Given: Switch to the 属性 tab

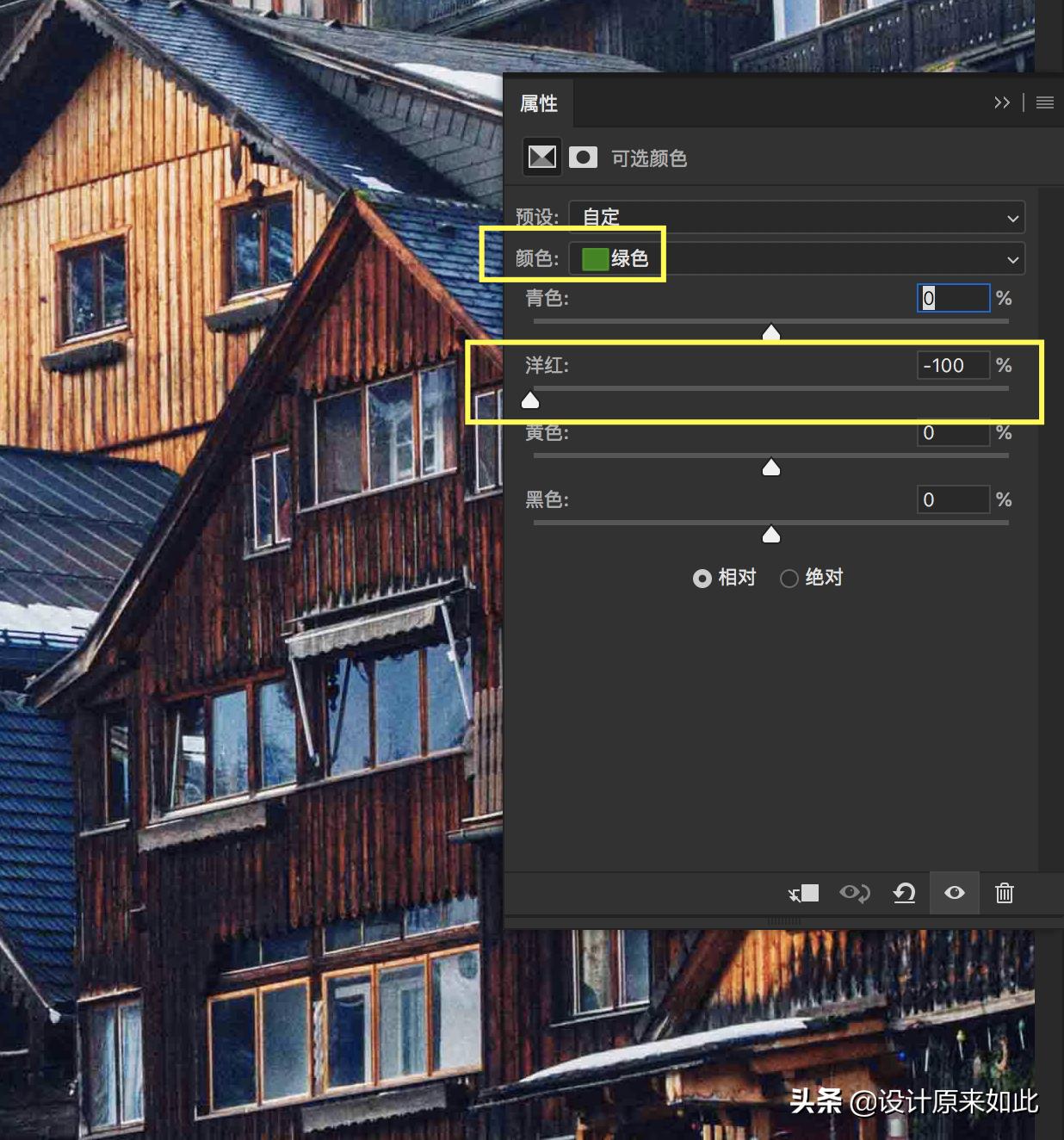Looking at the screenshot, I should pos(539,103).
